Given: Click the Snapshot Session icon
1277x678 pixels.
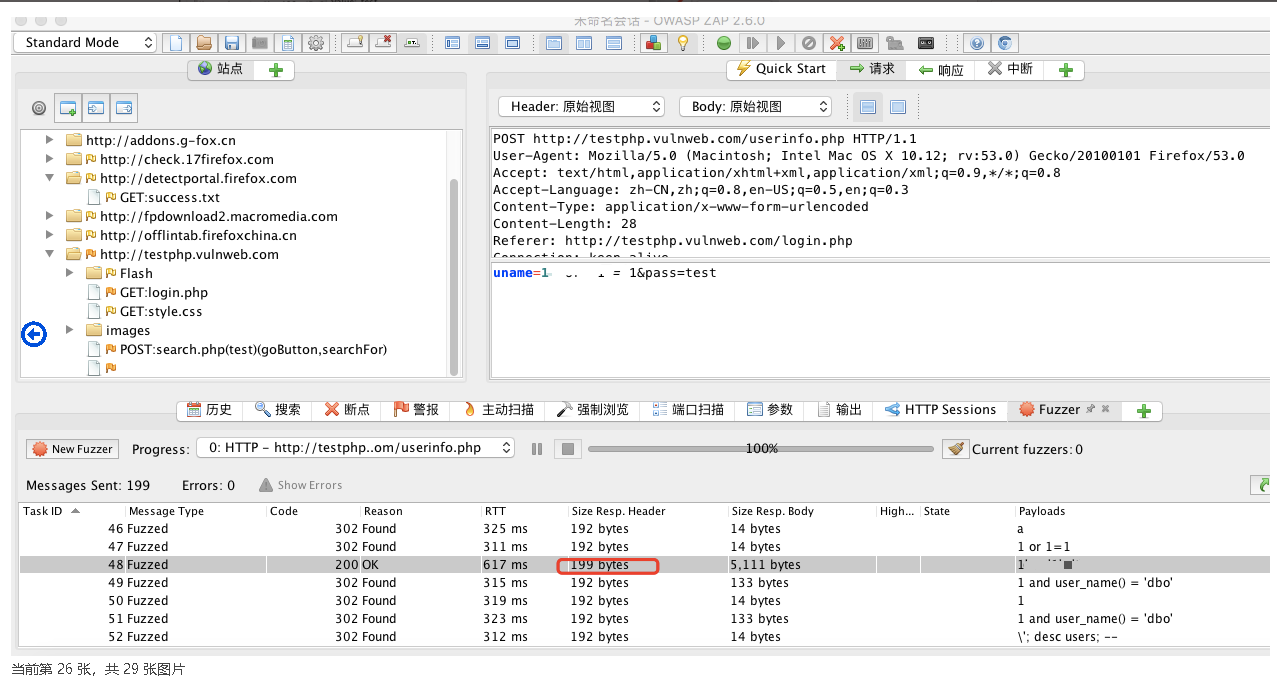Looking at the screenshot, I should (260, 43).
